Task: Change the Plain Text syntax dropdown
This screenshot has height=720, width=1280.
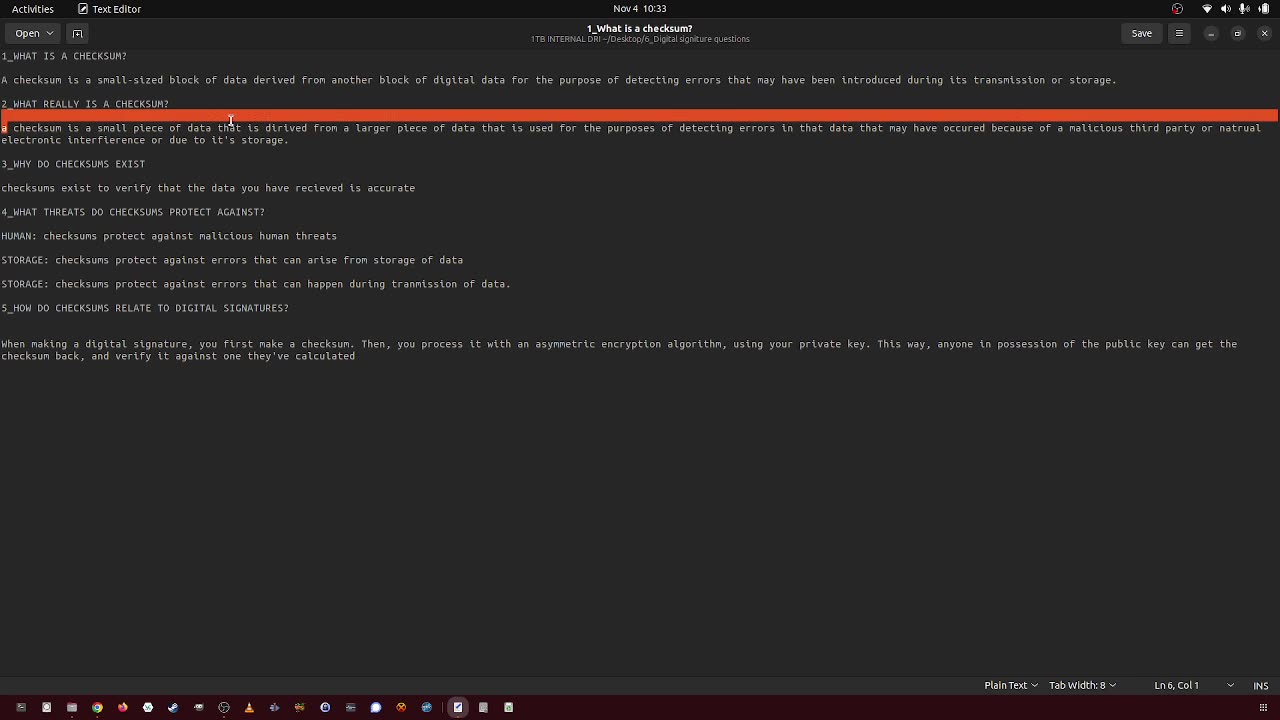Action: point(1011,685)
